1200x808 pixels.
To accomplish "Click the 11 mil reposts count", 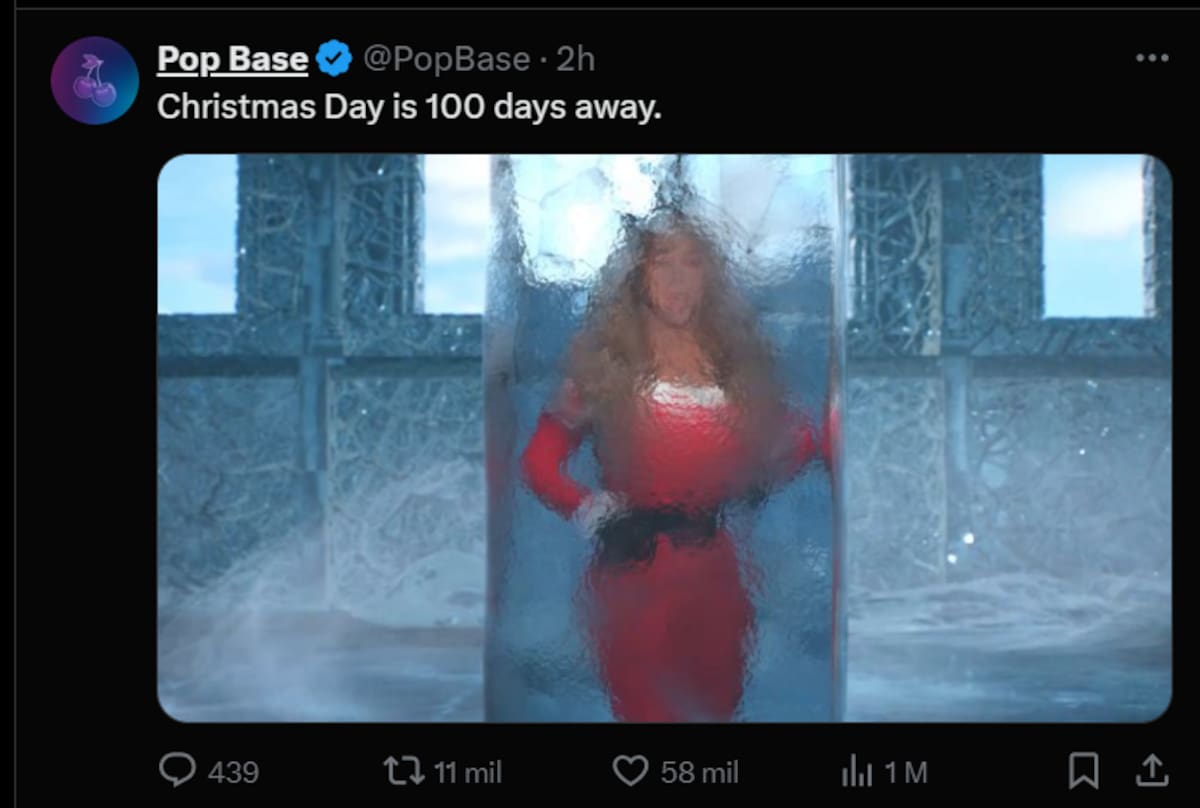I will click(469, 772).
